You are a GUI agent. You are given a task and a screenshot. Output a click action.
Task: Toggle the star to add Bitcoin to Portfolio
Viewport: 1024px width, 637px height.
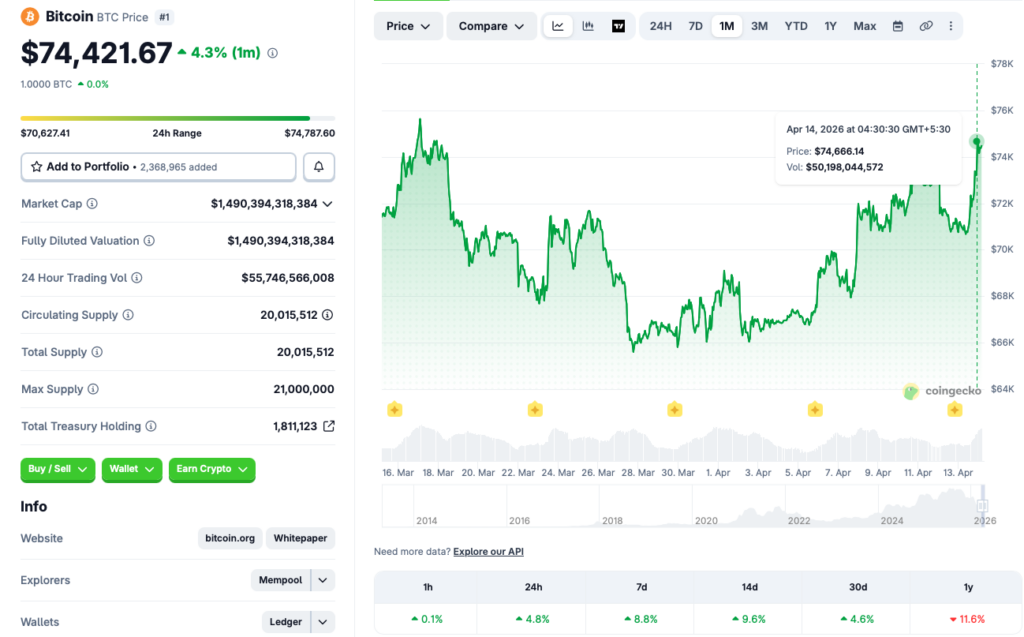click(x=38, y=167)
